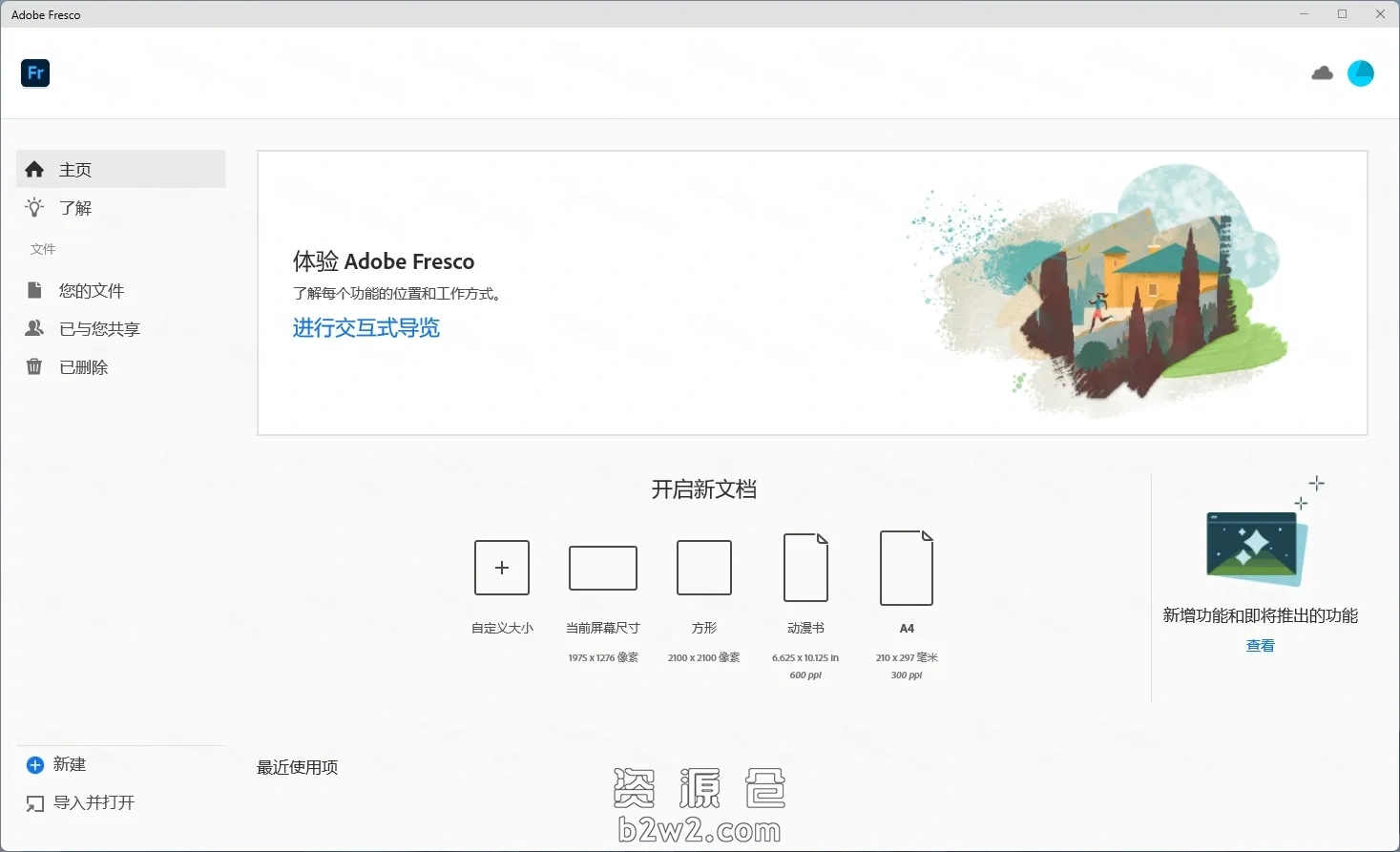Image resolution: width=1400 pixels, height=852 pixels.
Task: Open the 了解 learn section
Action: pos(75,208)
